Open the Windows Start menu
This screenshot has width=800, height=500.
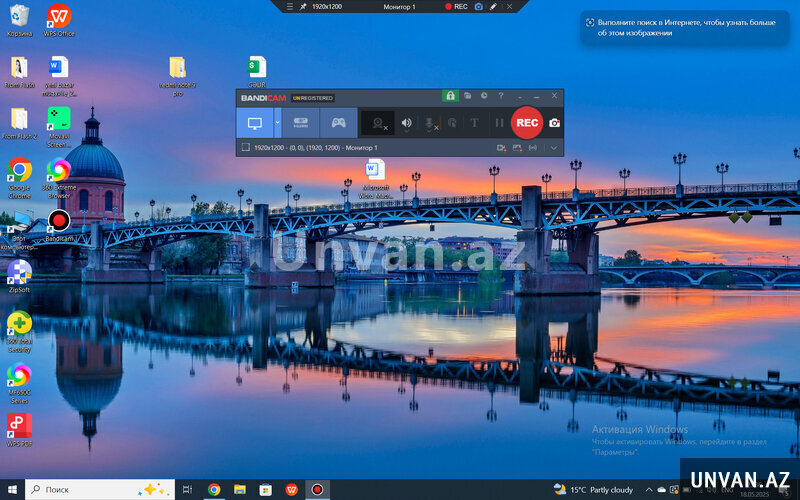[12, 489]
